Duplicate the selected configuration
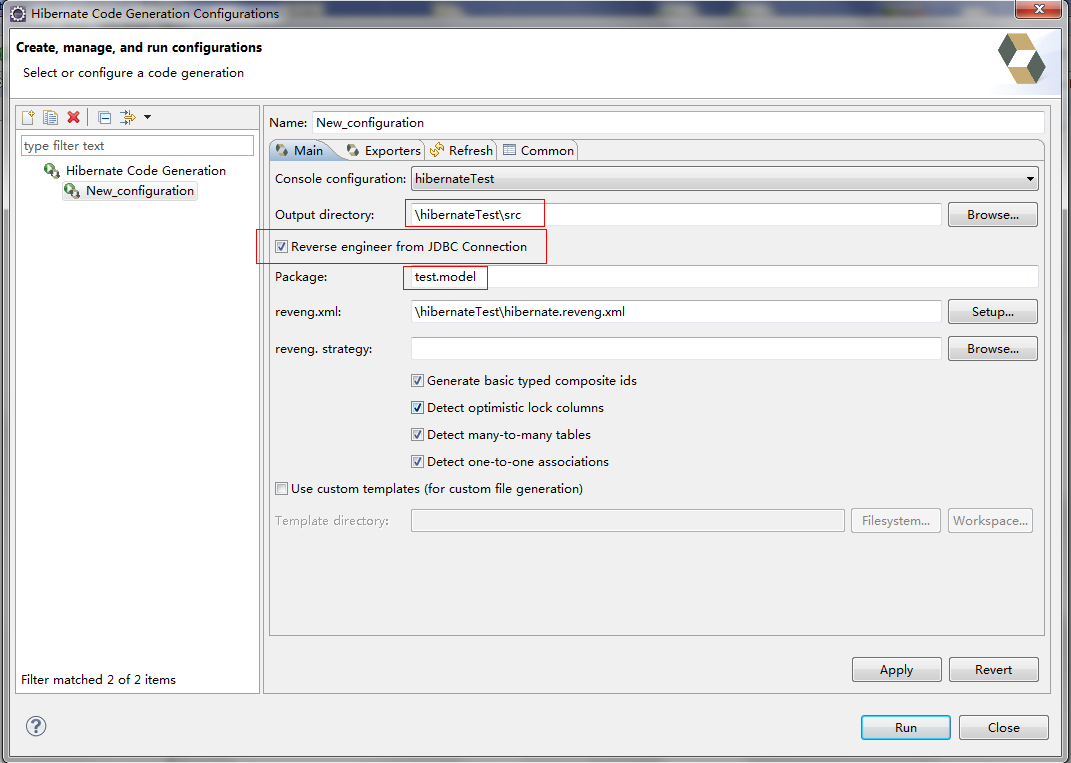 [50, 117]
